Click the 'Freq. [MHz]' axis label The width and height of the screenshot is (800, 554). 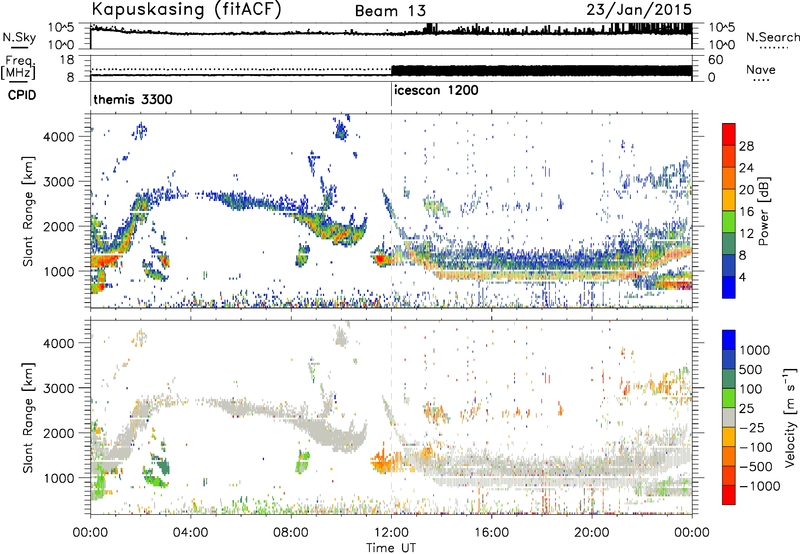tap(18, 68)
